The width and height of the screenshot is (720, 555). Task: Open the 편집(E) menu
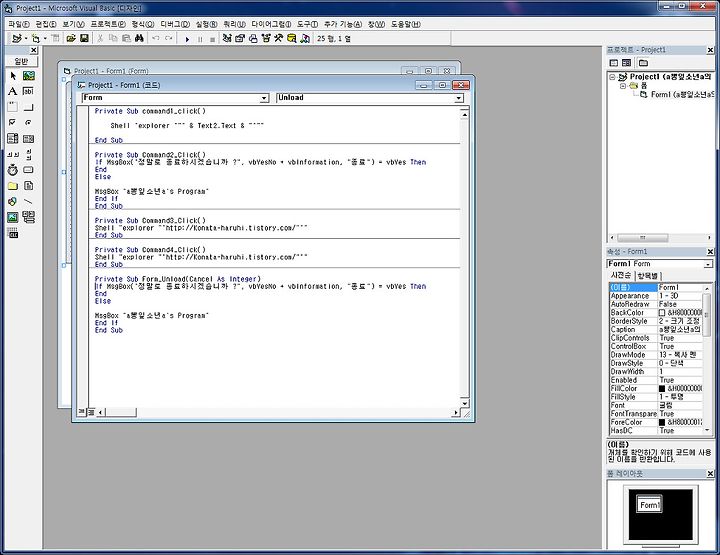point(46,24)
